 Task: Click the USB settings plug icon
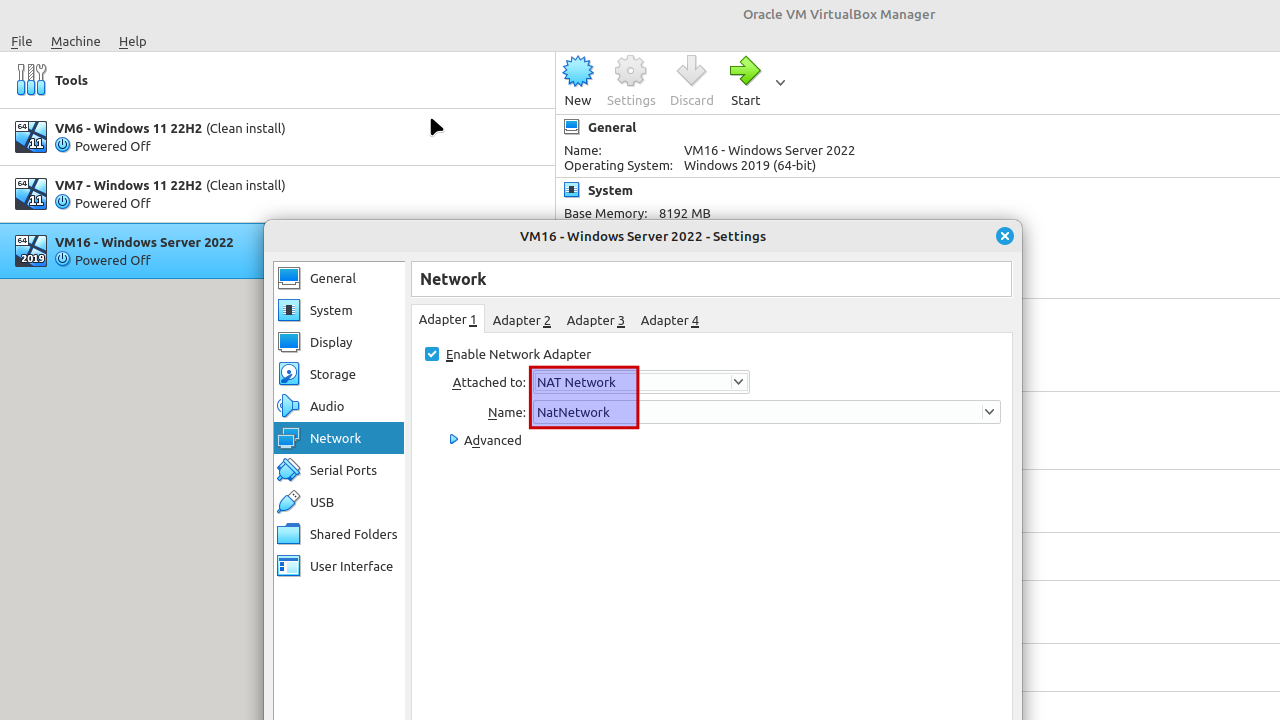click(289, 502)
